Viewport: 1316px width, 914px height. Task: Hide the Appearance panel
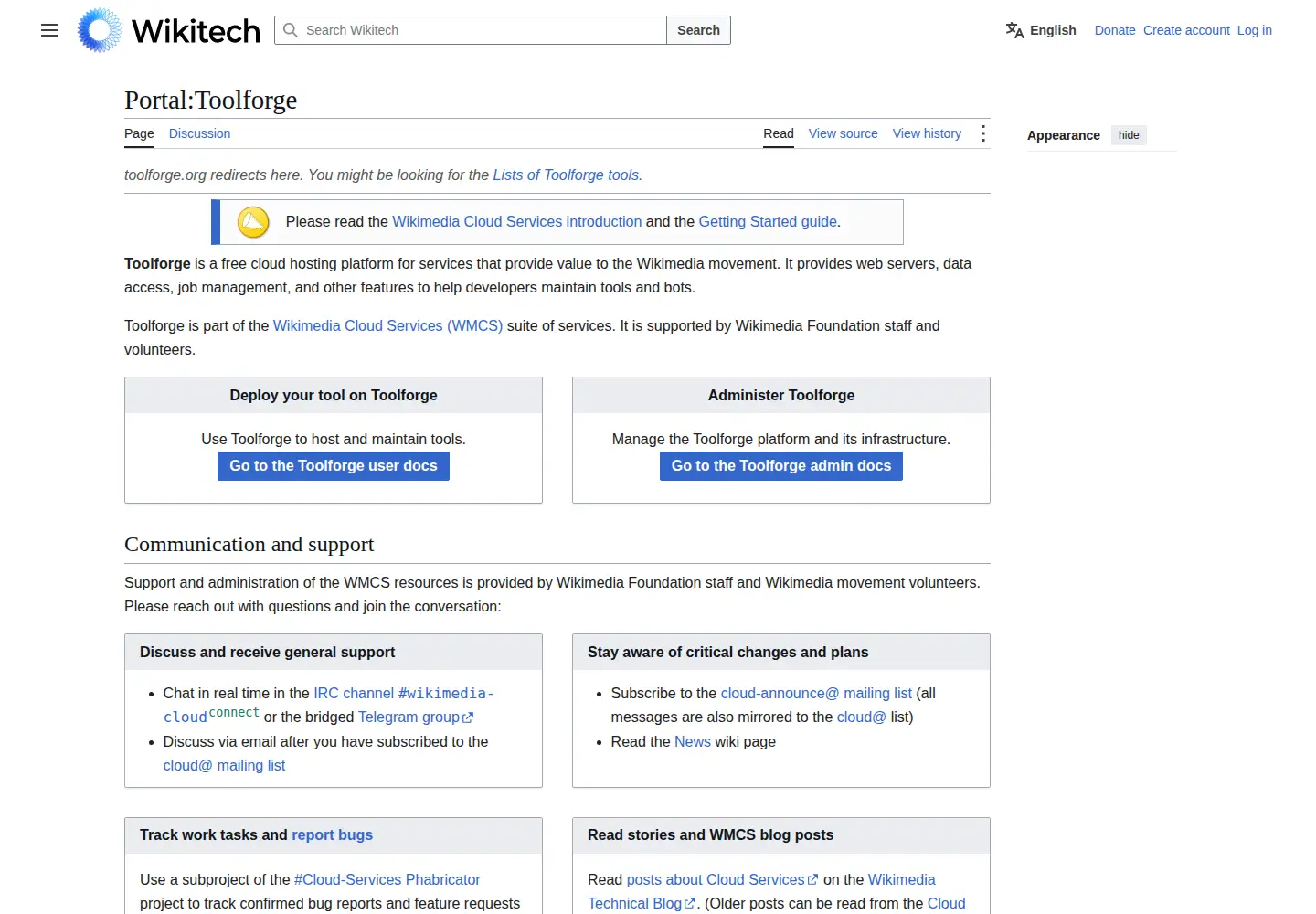click(x=1129, y=135)
